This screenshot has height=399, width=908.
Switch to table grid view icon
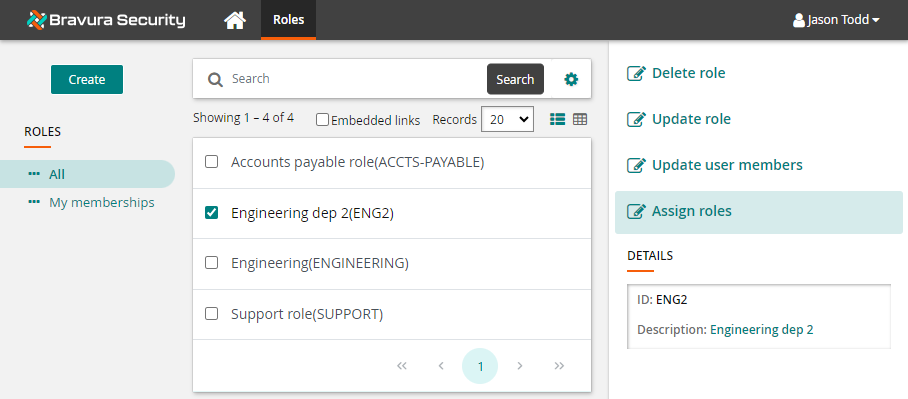580,119
